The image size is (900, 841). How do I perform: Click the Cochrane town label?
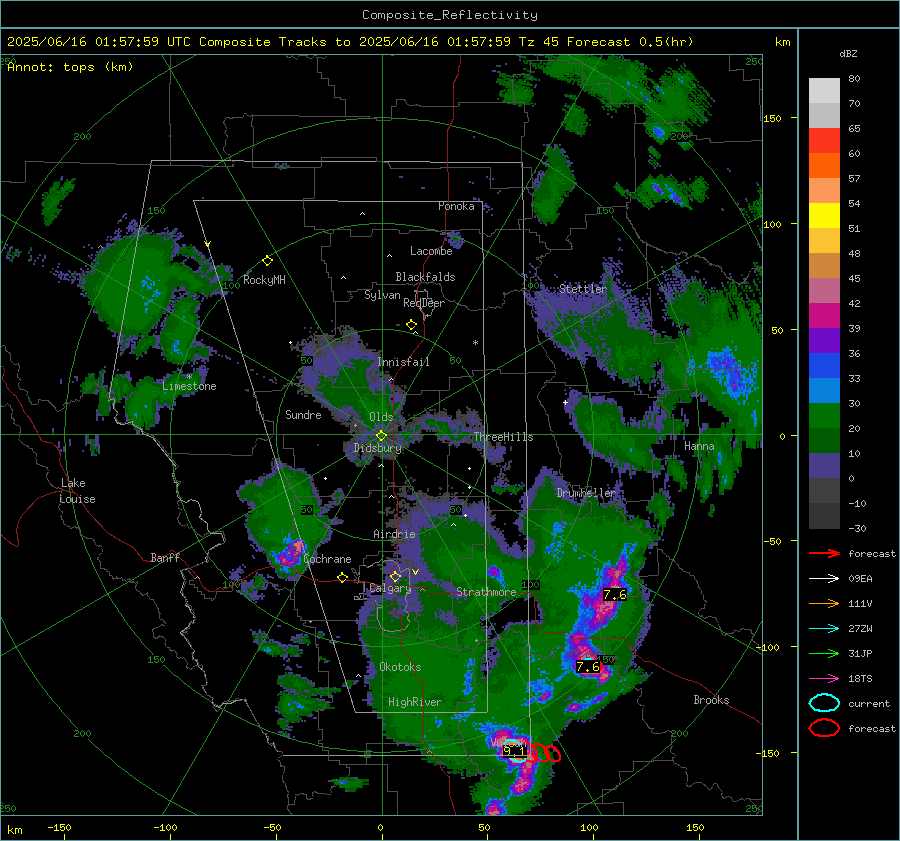[327, 559]
